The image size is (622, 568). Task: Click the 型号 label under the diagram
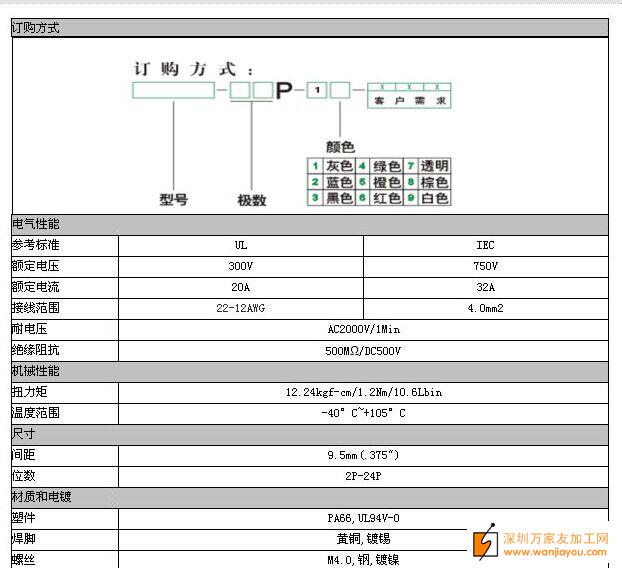(174, 199)
